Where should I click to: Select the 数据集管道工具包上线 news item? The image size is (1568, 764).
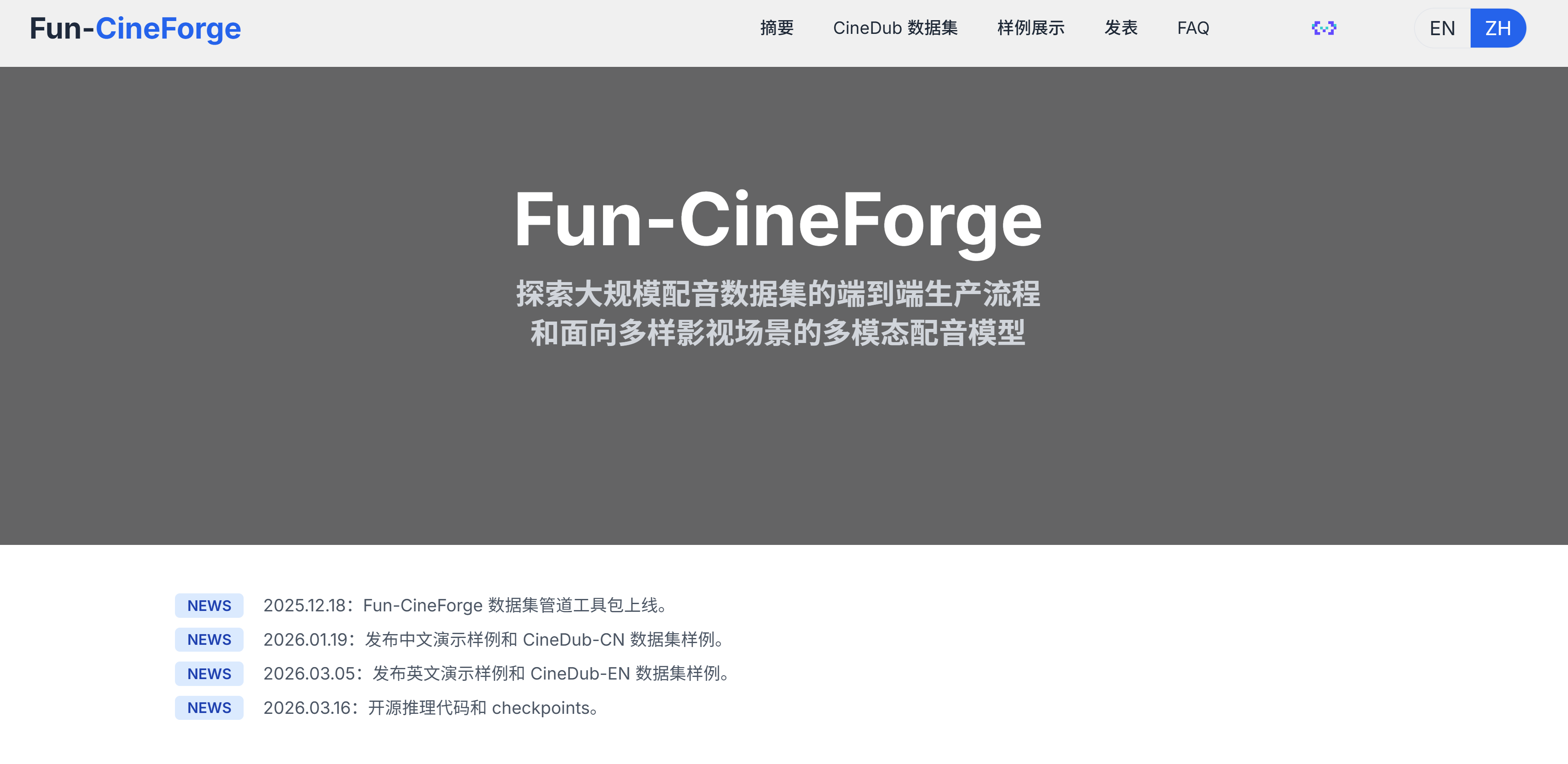click(466, 606)
